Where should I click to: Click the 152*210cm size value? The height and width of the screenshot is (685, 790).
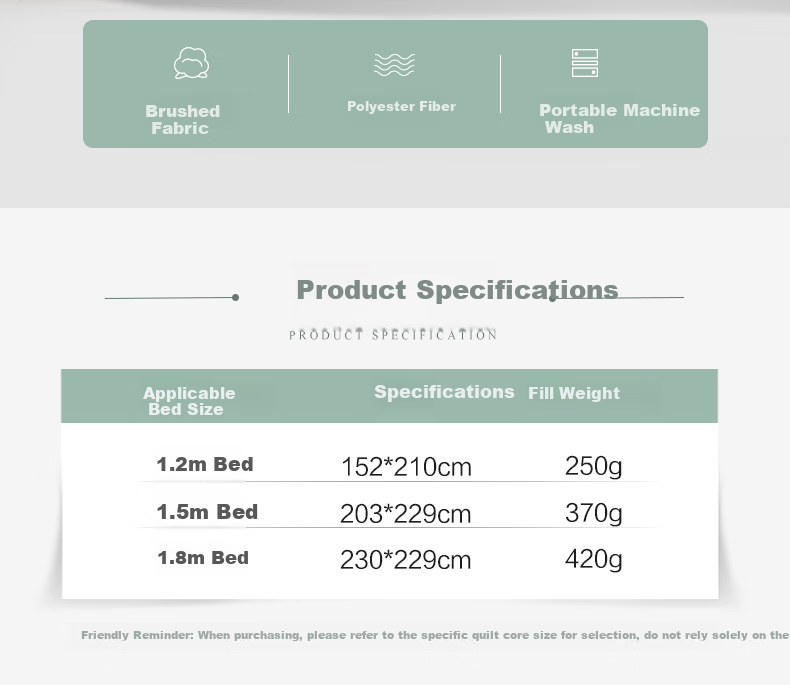coord(406,466)
